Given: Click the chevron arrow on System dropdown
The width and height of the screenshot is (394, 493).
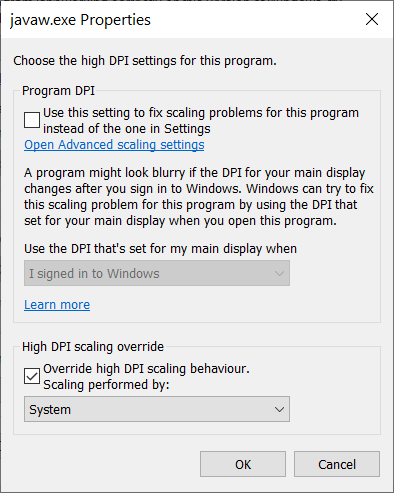Looking at the screenshot, I should coord(279,409).
